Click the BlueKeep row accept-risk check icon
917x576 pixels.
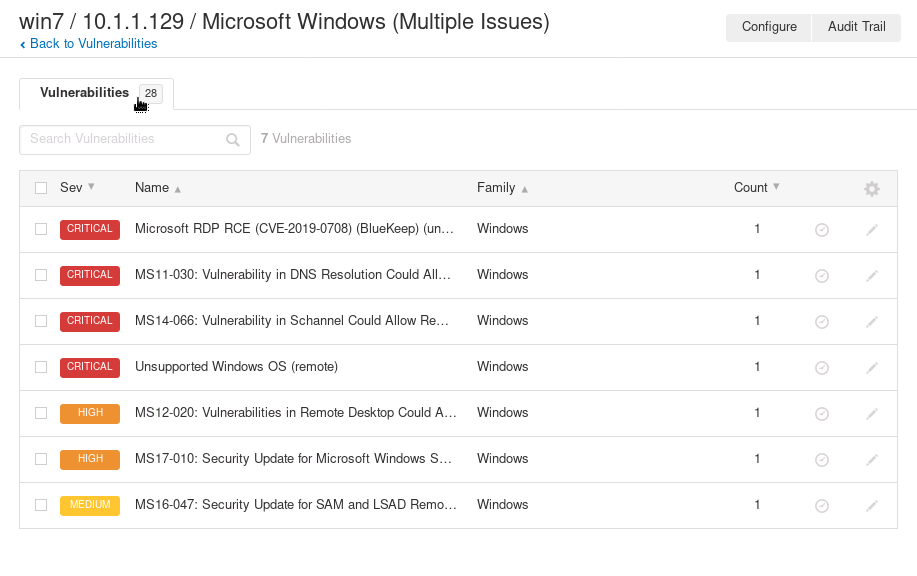(x=822, y=230)
